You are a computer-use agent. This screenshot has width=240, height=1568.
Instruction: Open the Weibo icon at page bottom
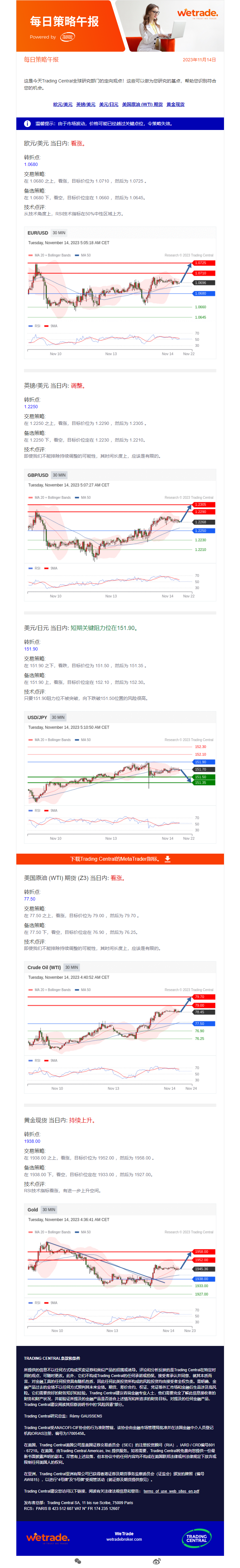[157, 1561]
